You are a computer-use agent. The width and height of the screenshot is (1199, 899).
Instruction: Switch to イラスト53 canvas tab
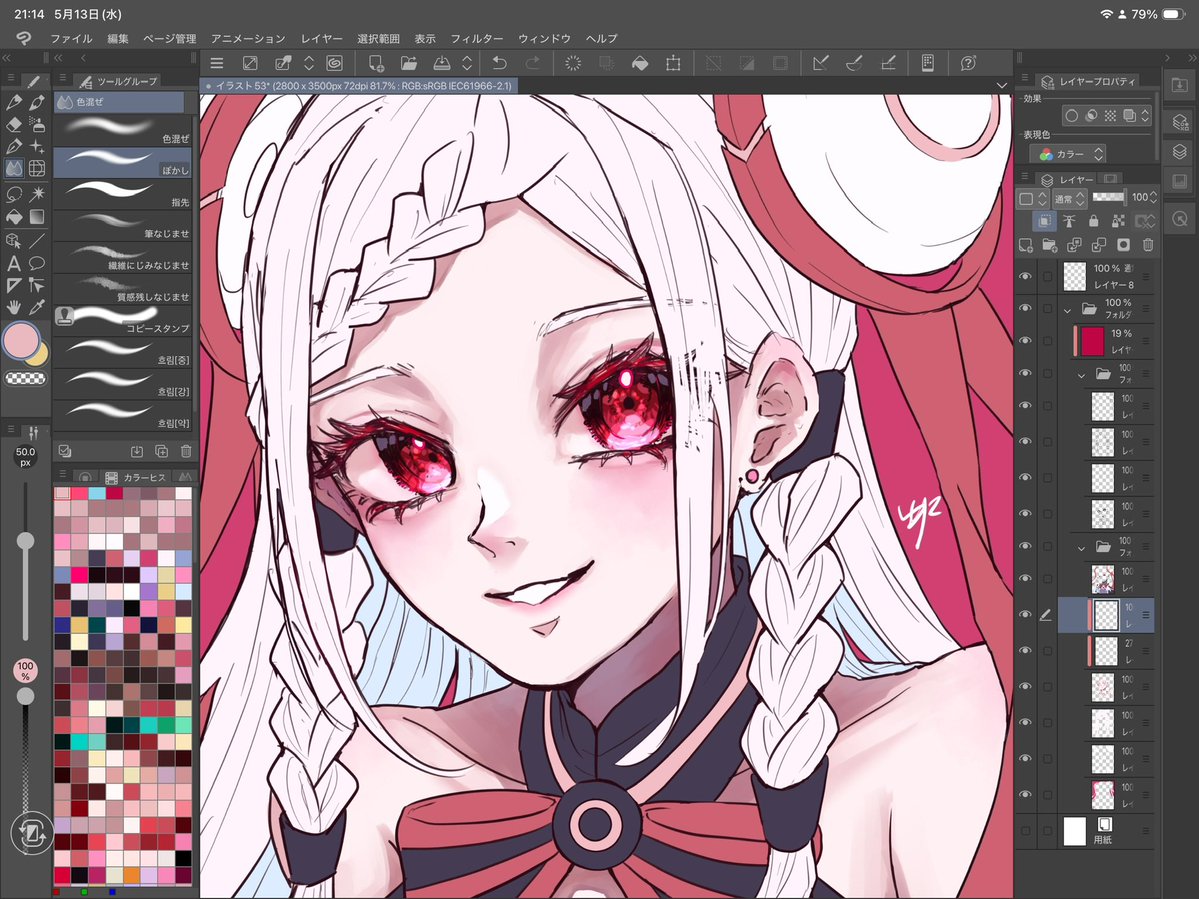click(359, 86)
